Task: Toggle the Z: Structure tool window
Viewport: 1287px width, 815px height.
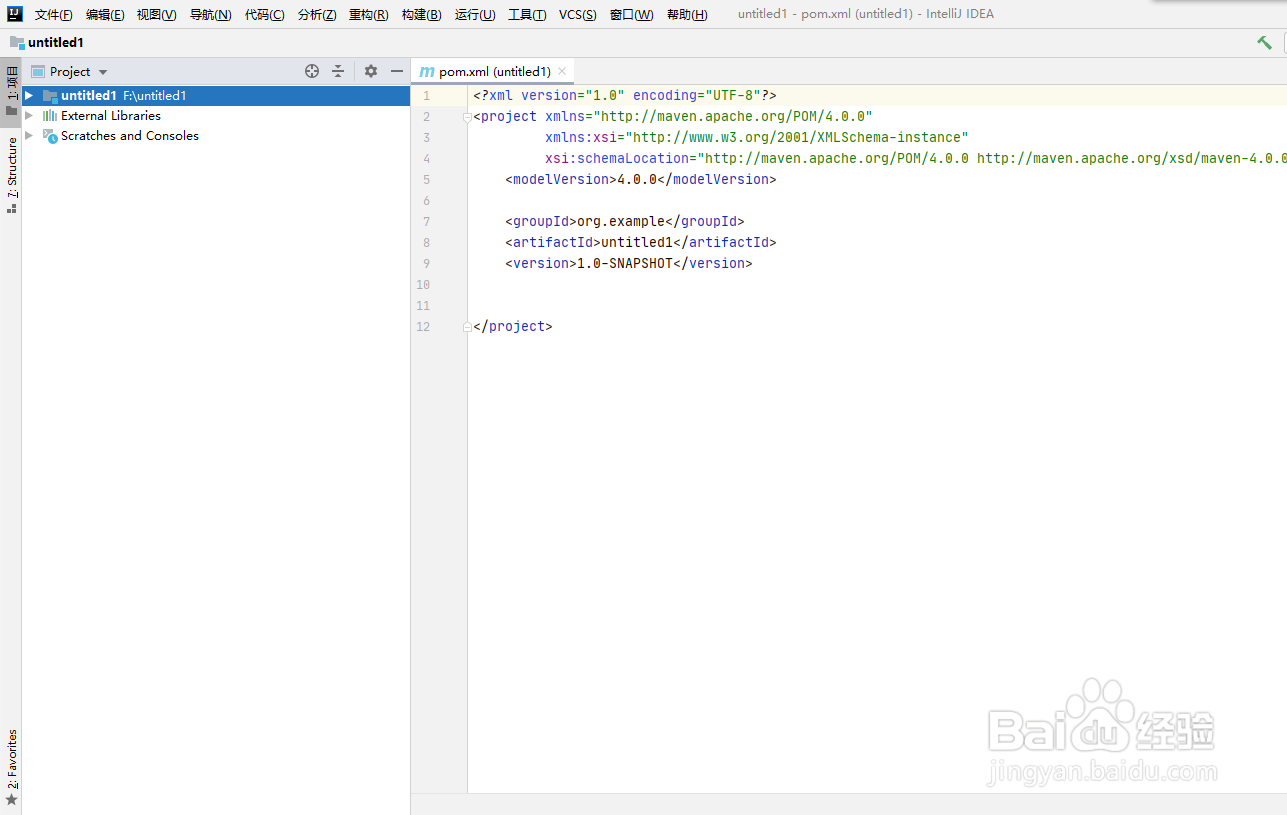Action: [11, 176]
